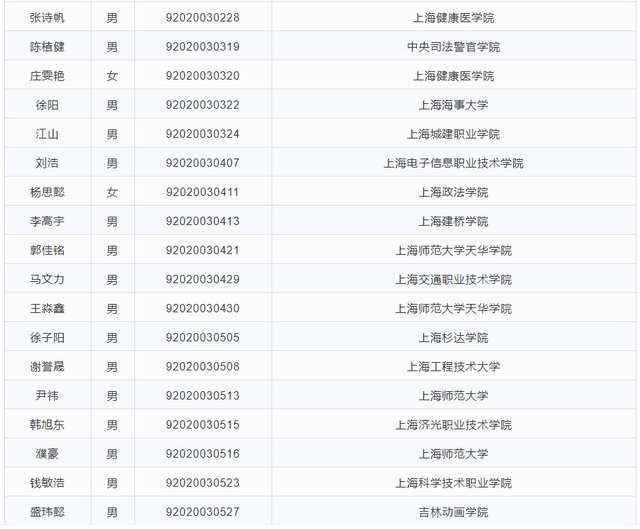Select school 上海科学技术职业学院
Viewport: 640px width, 529px height.
[x=453, y=483]
